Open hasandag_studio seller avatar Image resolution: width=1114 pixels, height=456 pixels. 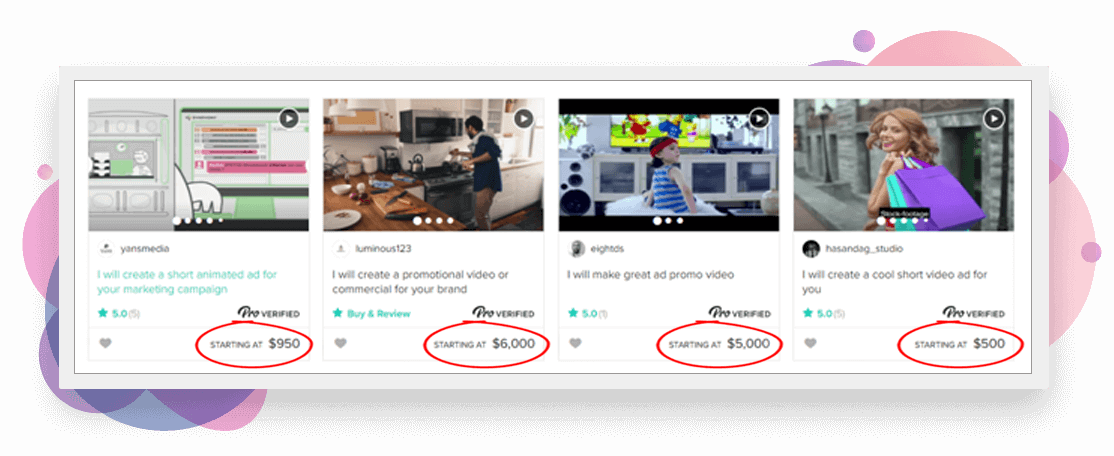pyautogui.click(x=811, y=249)
